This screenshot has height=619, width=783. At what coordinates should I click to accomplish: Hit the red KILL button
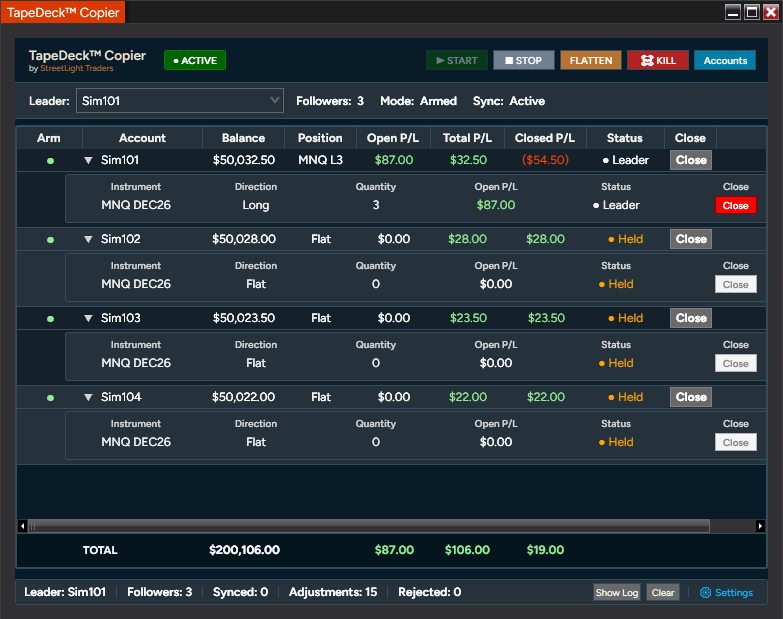pos(658,60)
